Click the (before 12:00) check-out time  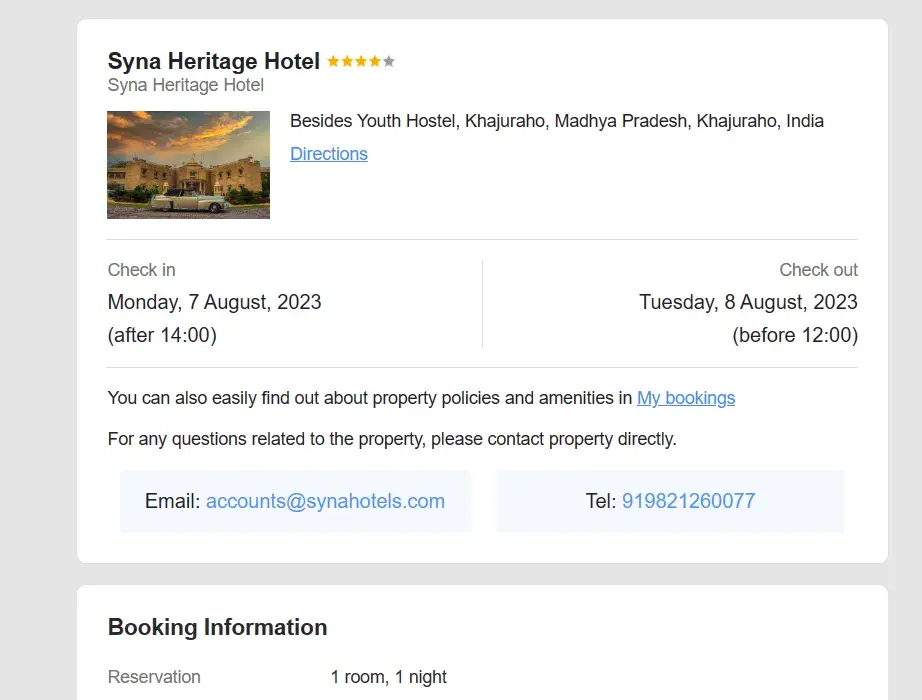coord(795,335)
